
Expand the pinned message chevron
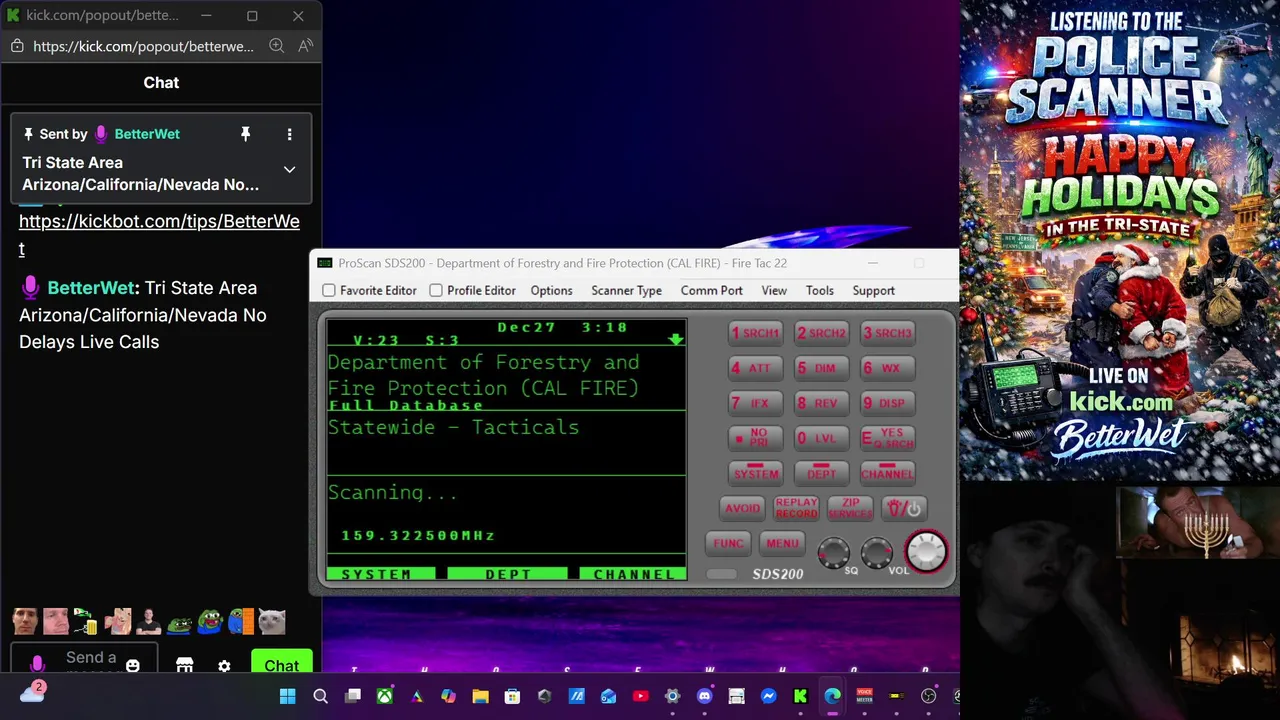point(290,169)
